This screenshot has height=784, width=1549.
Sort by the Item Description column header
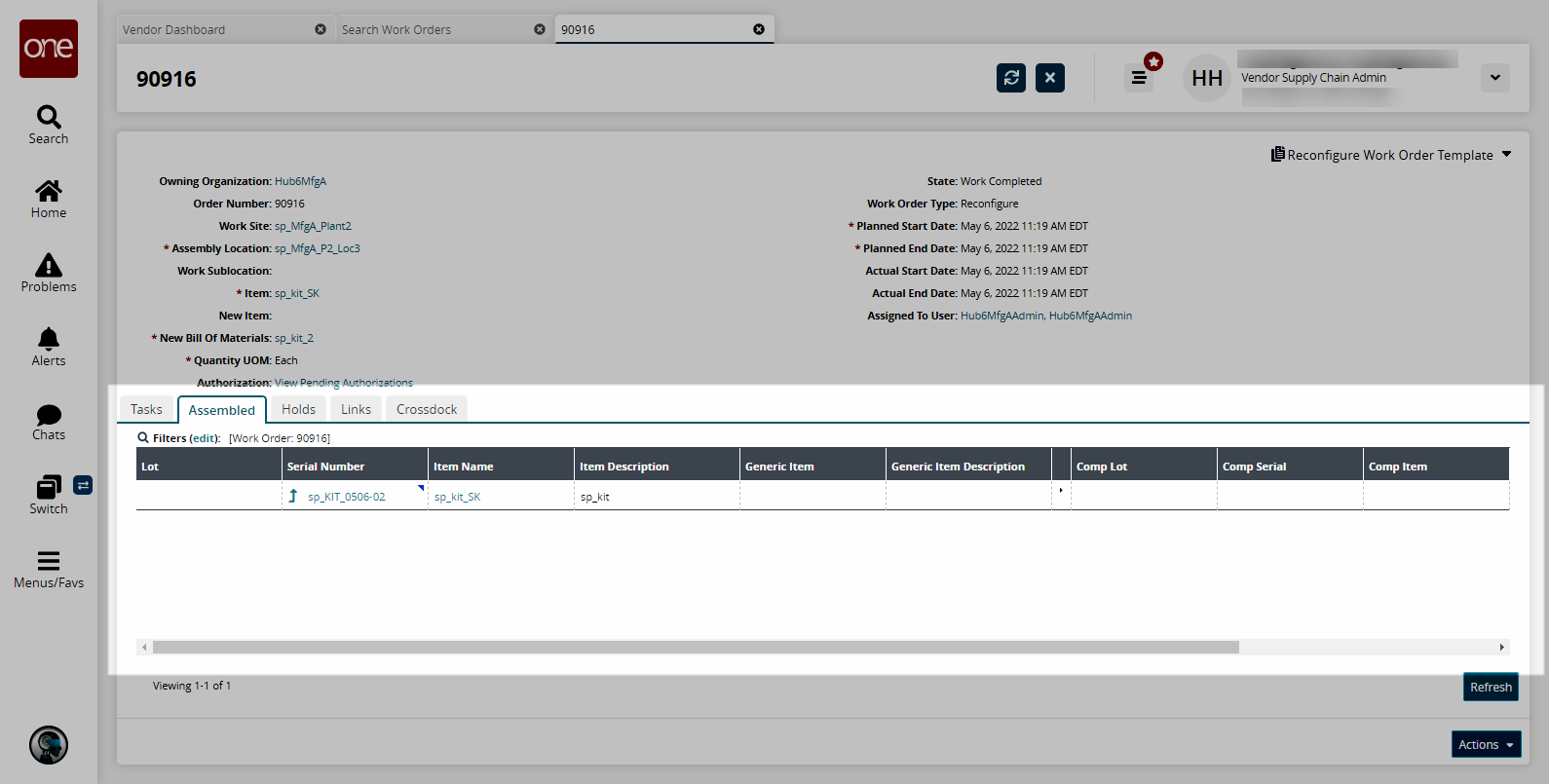(x=657, y=467)
